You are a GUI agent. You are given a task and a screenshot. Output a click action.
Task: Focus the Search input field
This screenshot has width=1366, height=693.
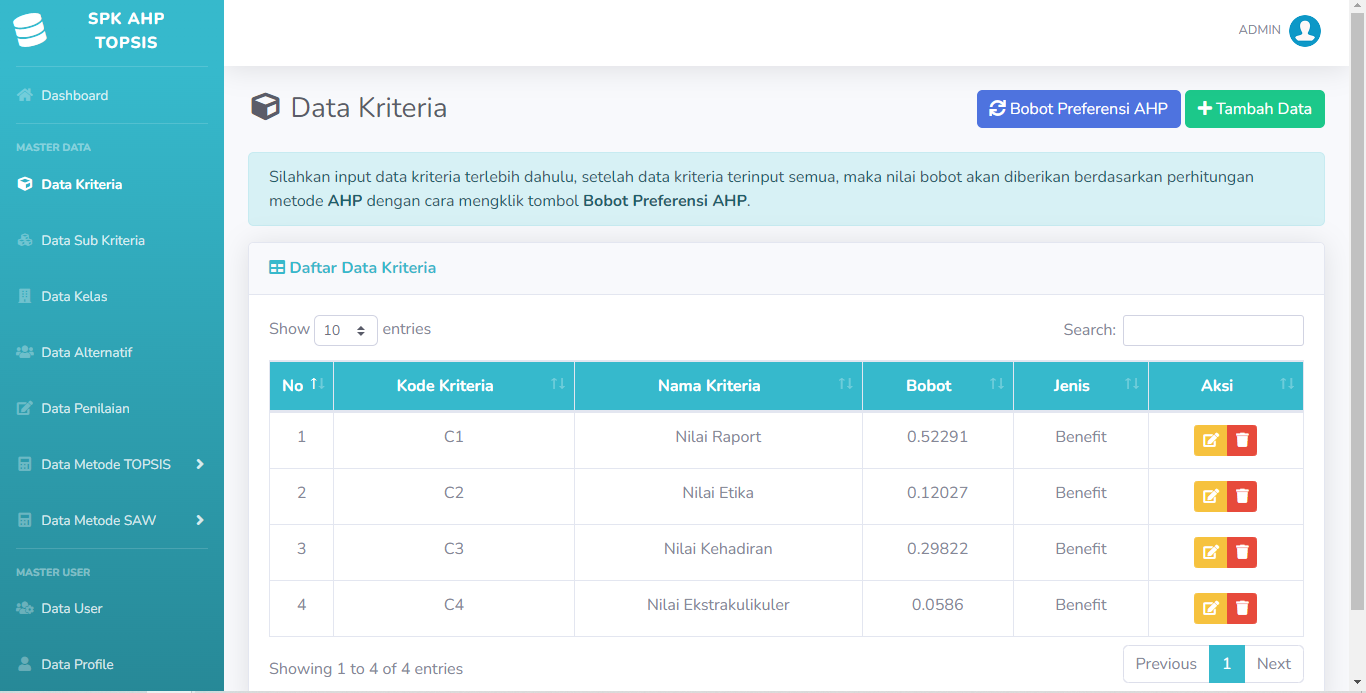pyautogui.click(x=1212, y=330)
